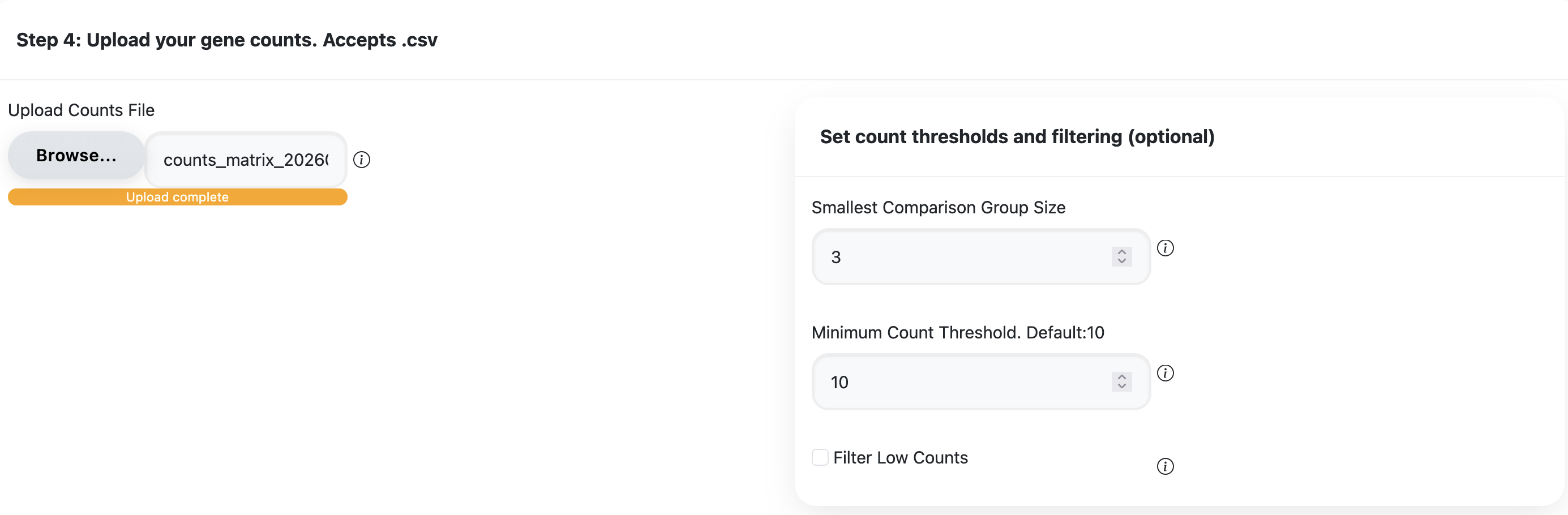This screenshot has height=515, width=1568.
Task: Click the Upload Counts File label
Action: click(81, 110)
